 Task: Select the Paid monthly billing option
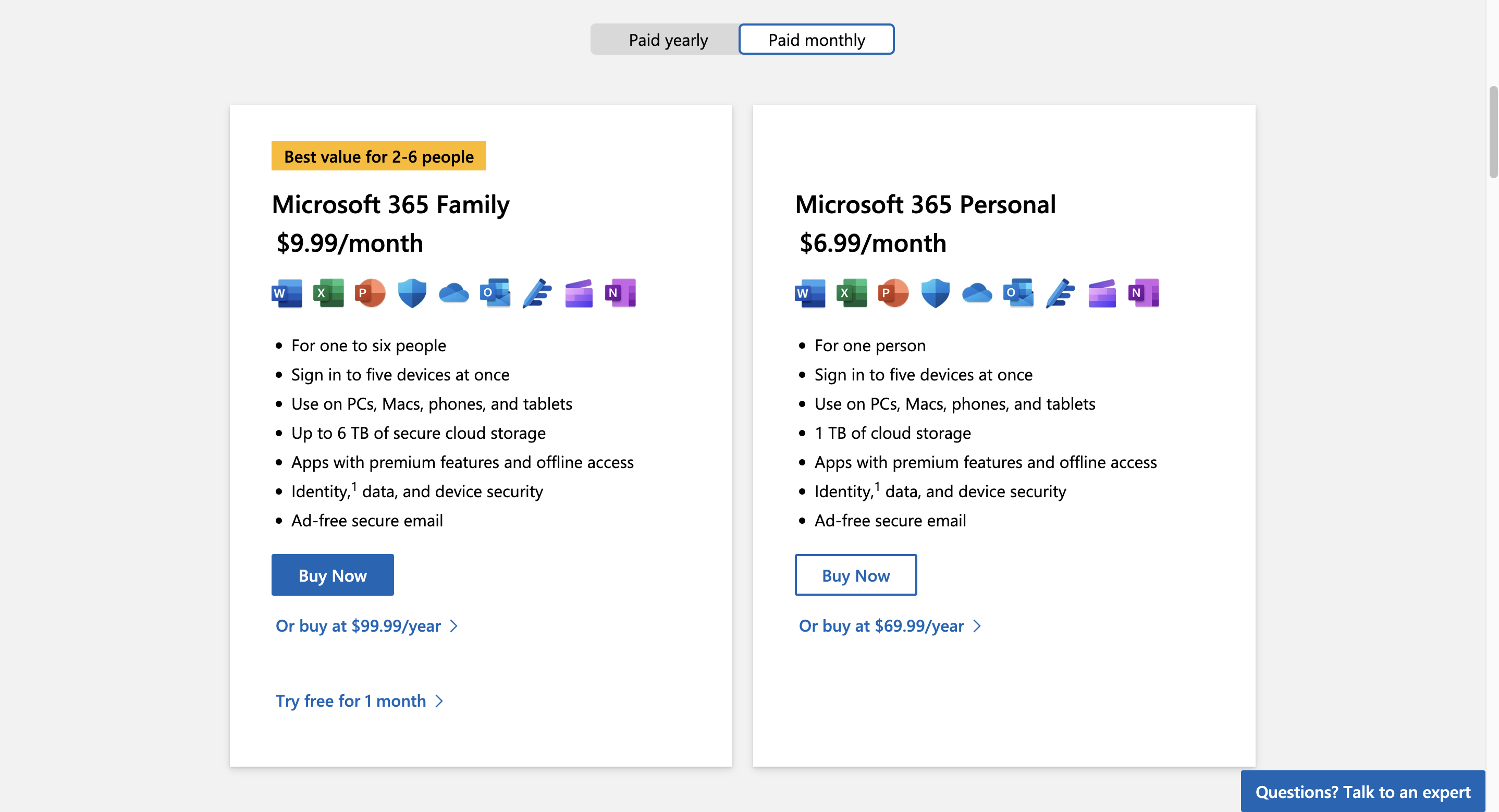coord(816,40)
